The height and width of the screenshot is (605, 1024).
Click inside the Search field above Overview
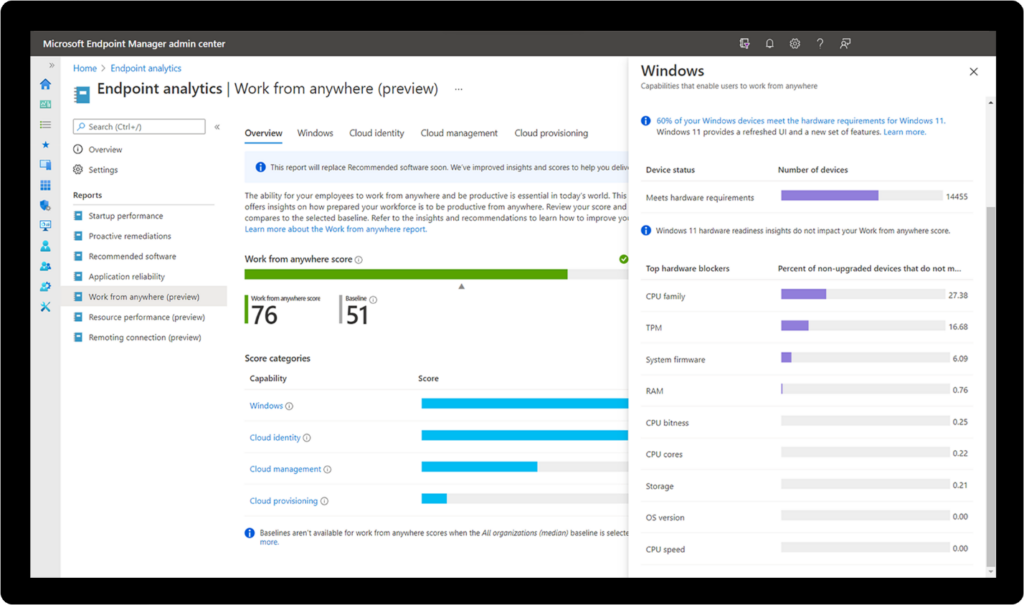(x=140, y=126)
